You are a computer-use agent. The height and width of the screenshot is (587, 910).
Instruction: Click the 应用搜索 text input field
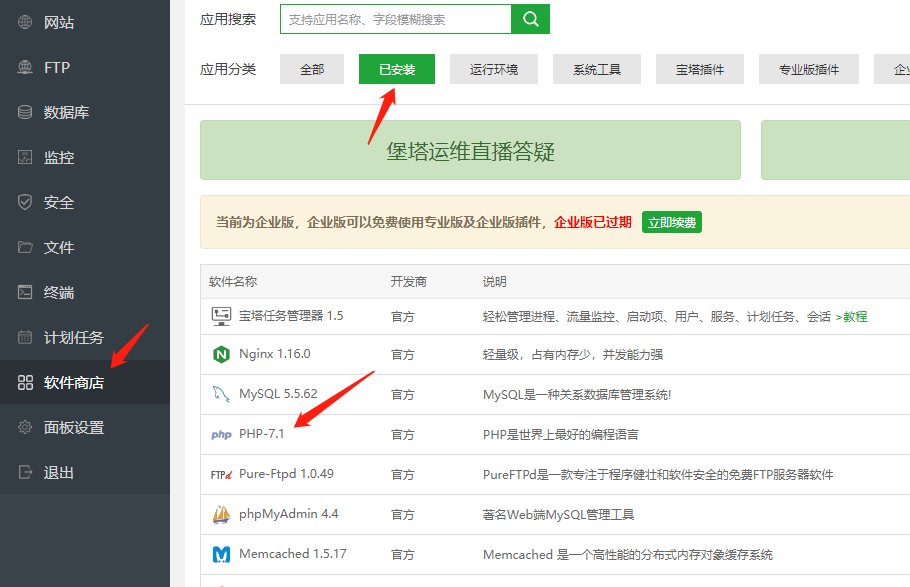pos(396,19)
